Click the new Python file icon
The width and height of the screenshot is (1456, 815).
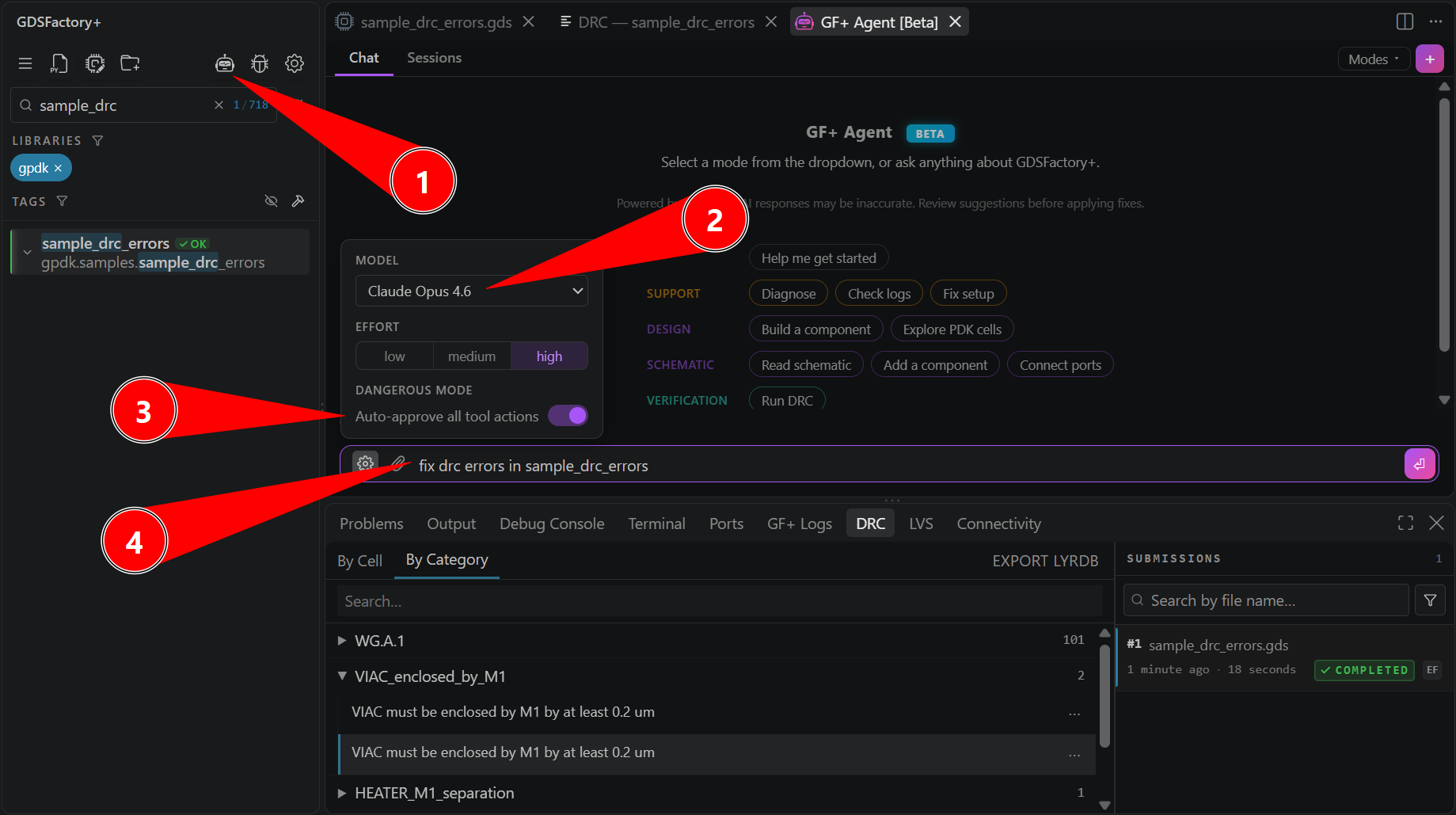[59, 63]
